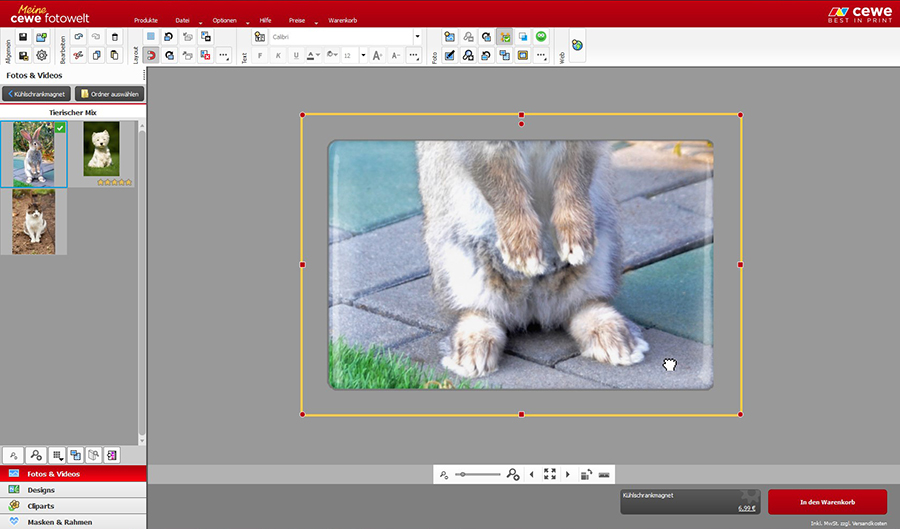This screenshot has height=529, width=900.
Task: Toggle italic text formatting
Action: coord(277,56)
